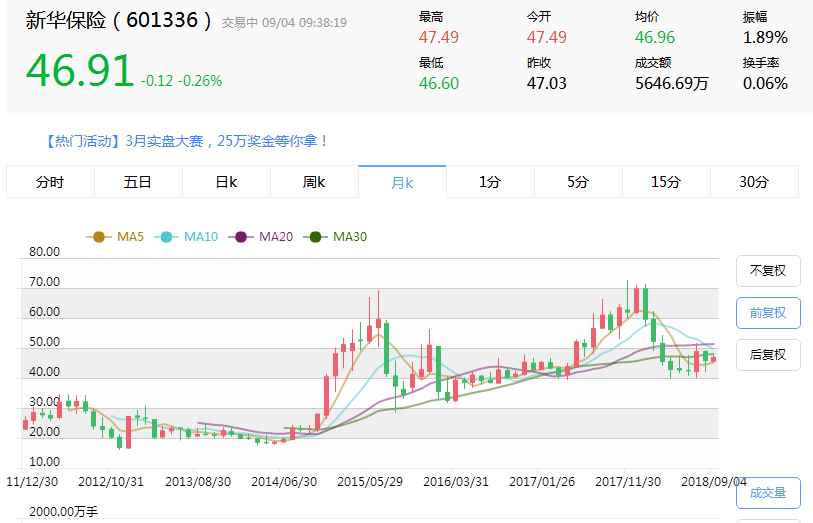Image resolution: width=813 pixels, height=523 pixels.
Task: Switch to the 1分 minute chart tab
Action: (490, 182)
